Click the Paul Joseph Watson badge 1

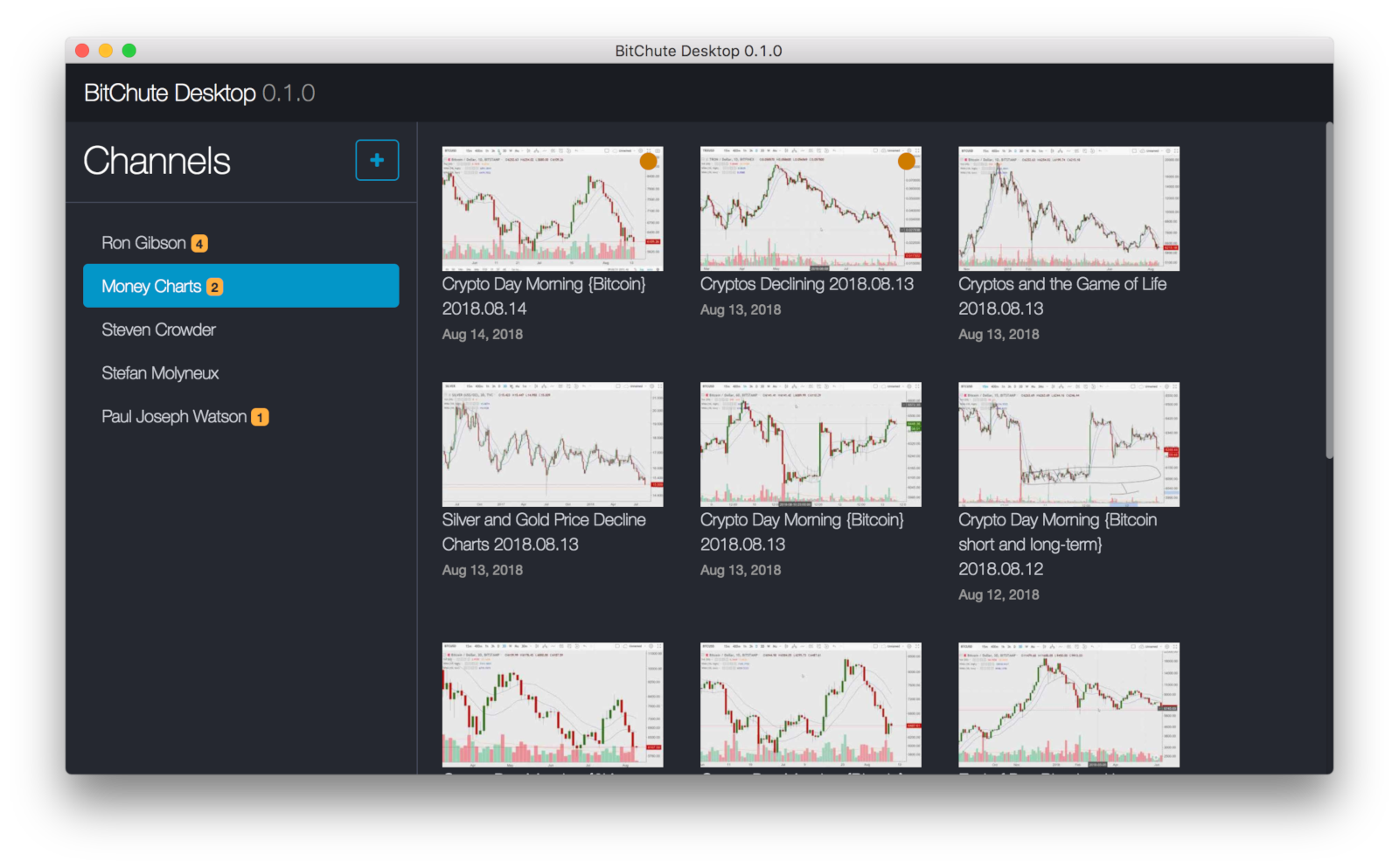click(260, 418)
